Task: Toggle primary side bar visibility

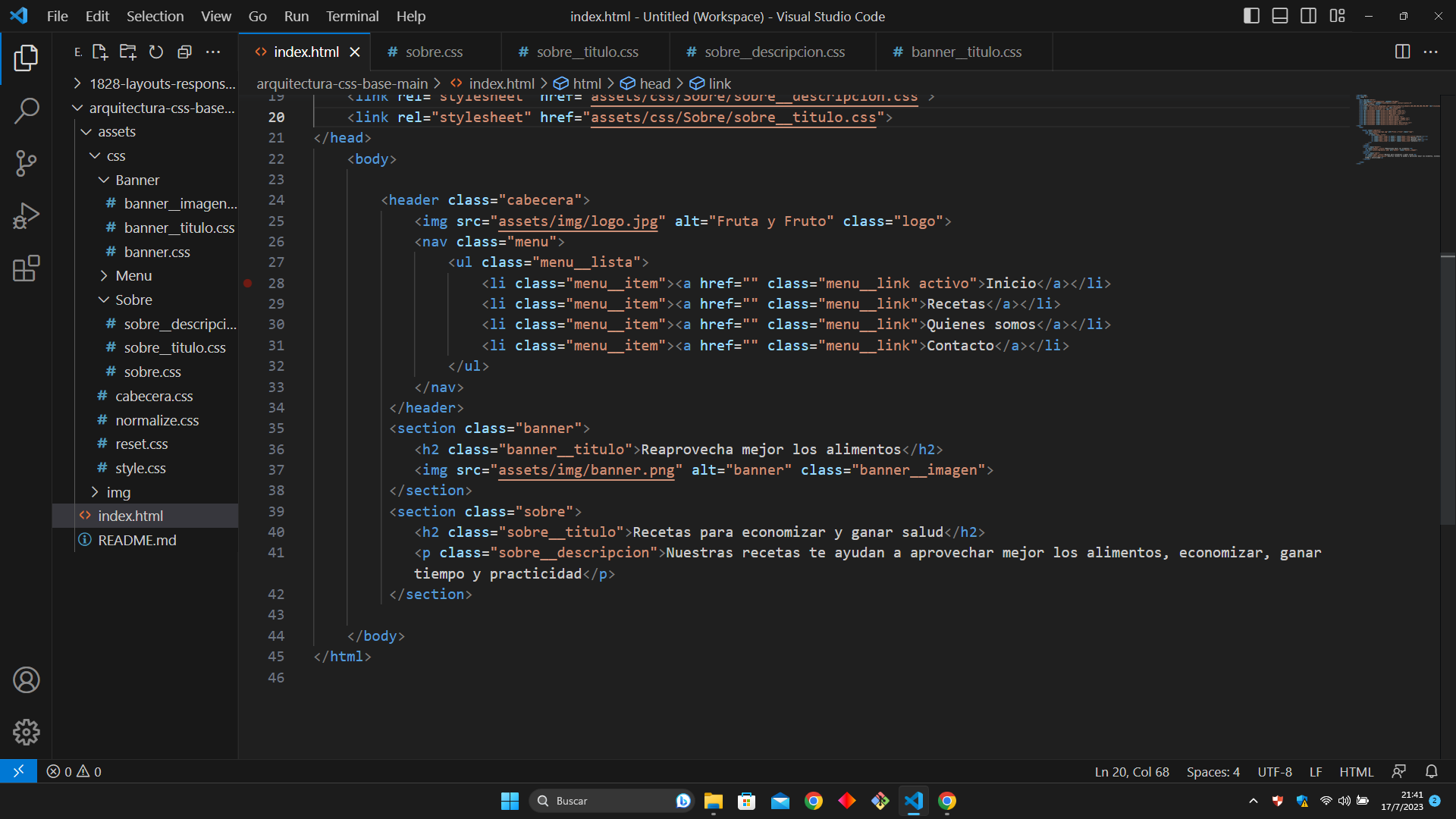Action: 1251,16
